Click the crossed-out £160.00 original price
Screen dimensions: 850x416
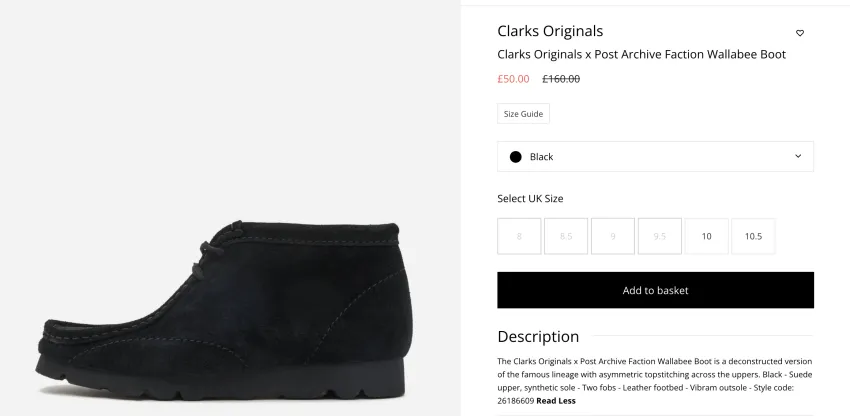(x=561, y=79)
